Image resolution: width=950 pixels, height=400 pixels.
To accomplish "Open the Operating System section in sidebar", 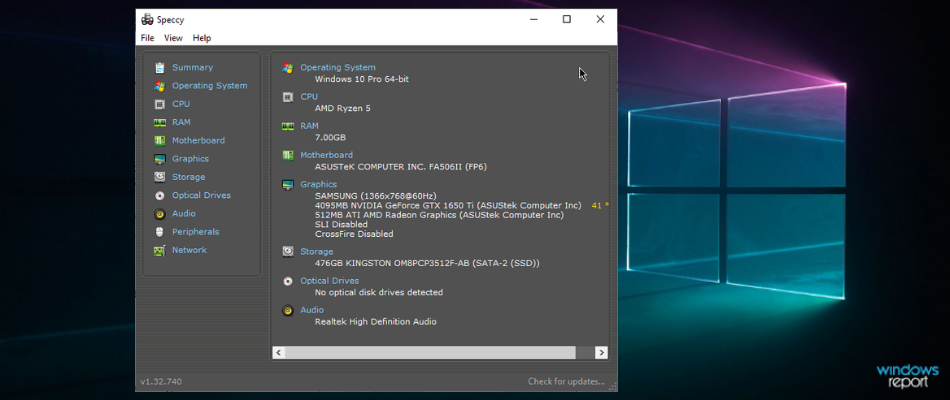I will [210, 86].
